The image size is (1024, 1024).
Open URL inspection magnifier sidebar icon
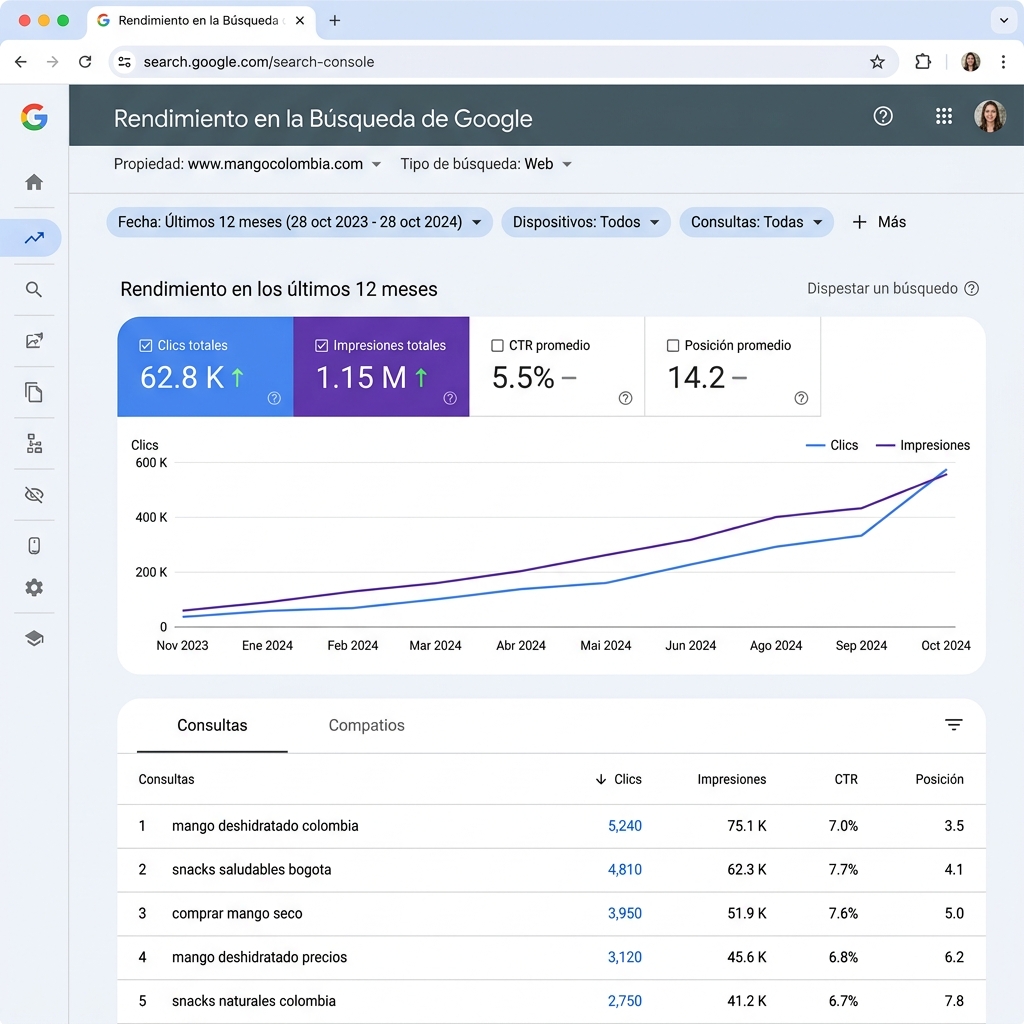coord(34,289)
